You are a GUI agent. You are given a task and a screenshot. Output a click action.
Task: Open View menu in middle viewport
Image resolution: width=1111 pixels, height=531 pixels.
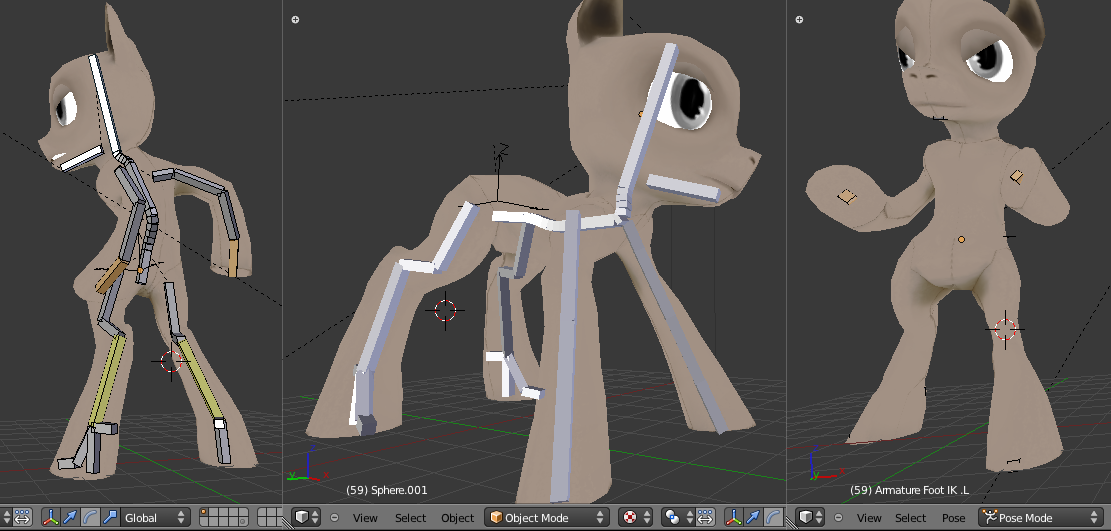coord(365,518)
